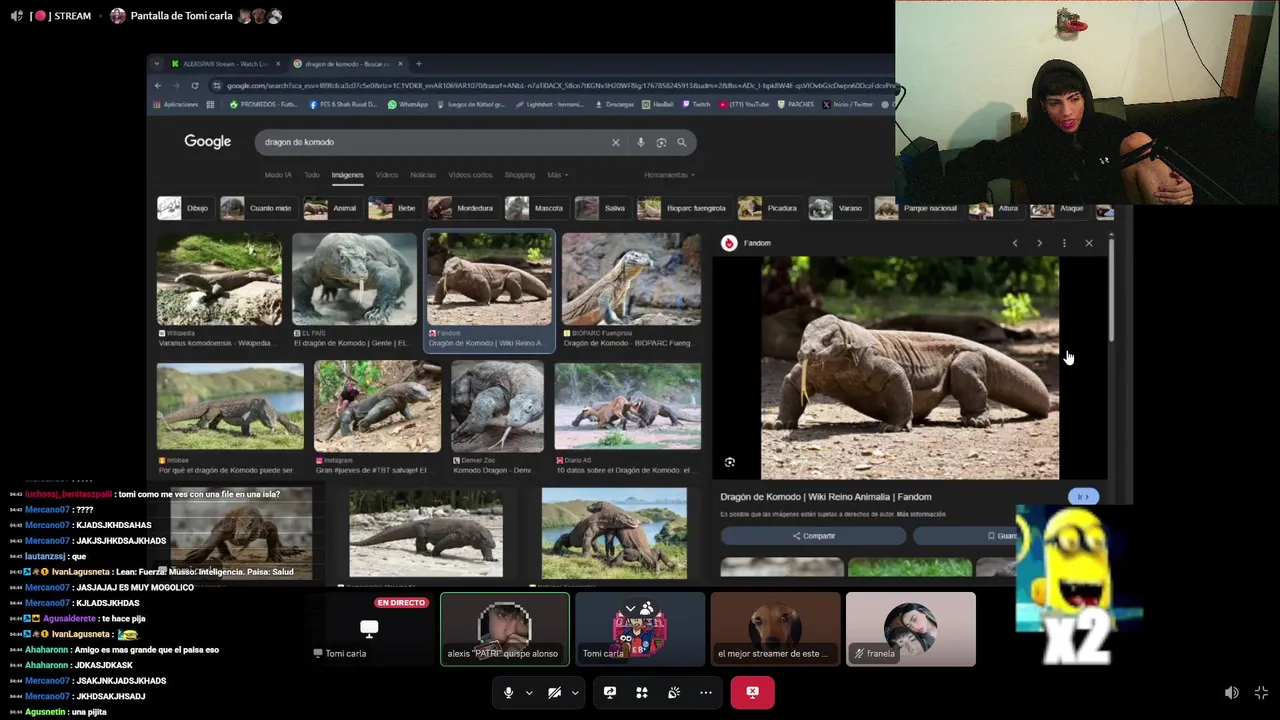Viewport: 1280px width, 720px height.
Task: Click the Fandom source icon in preview
Action: pyautogui.click(x=729, y=243)
